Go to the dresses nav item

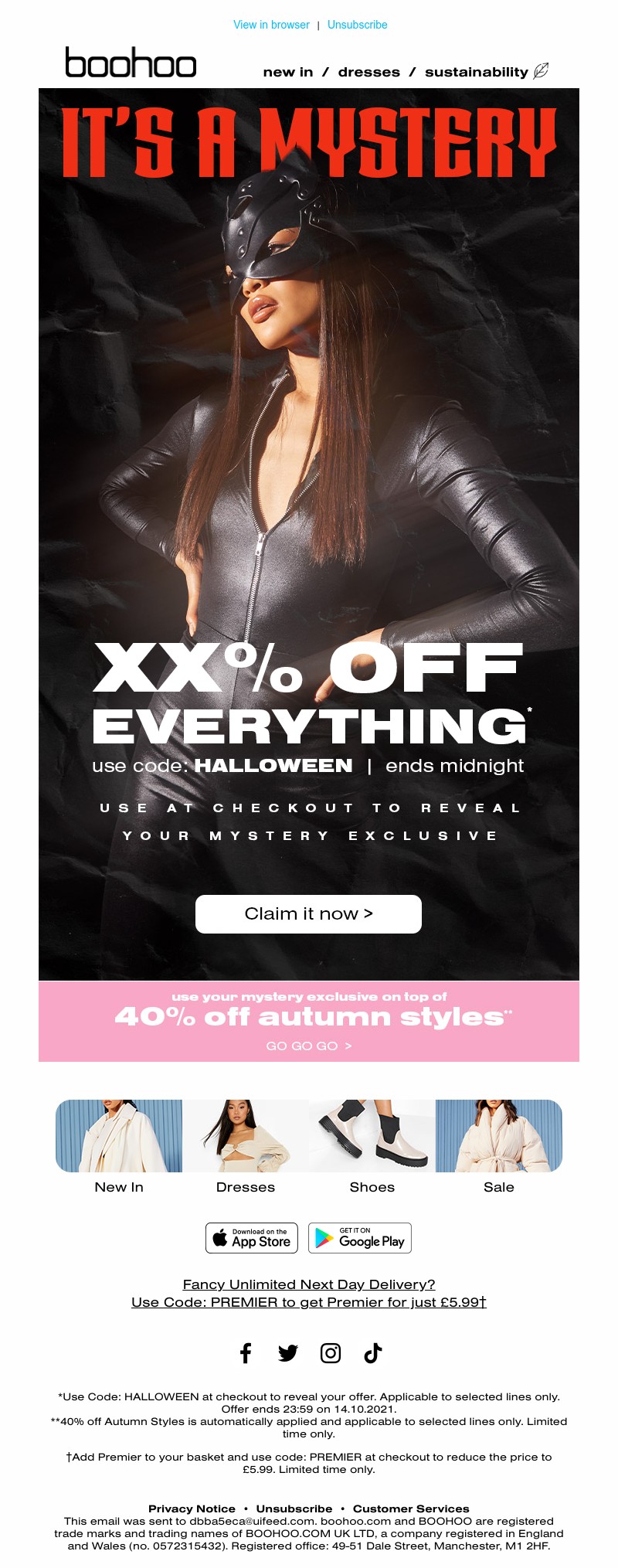369,72
